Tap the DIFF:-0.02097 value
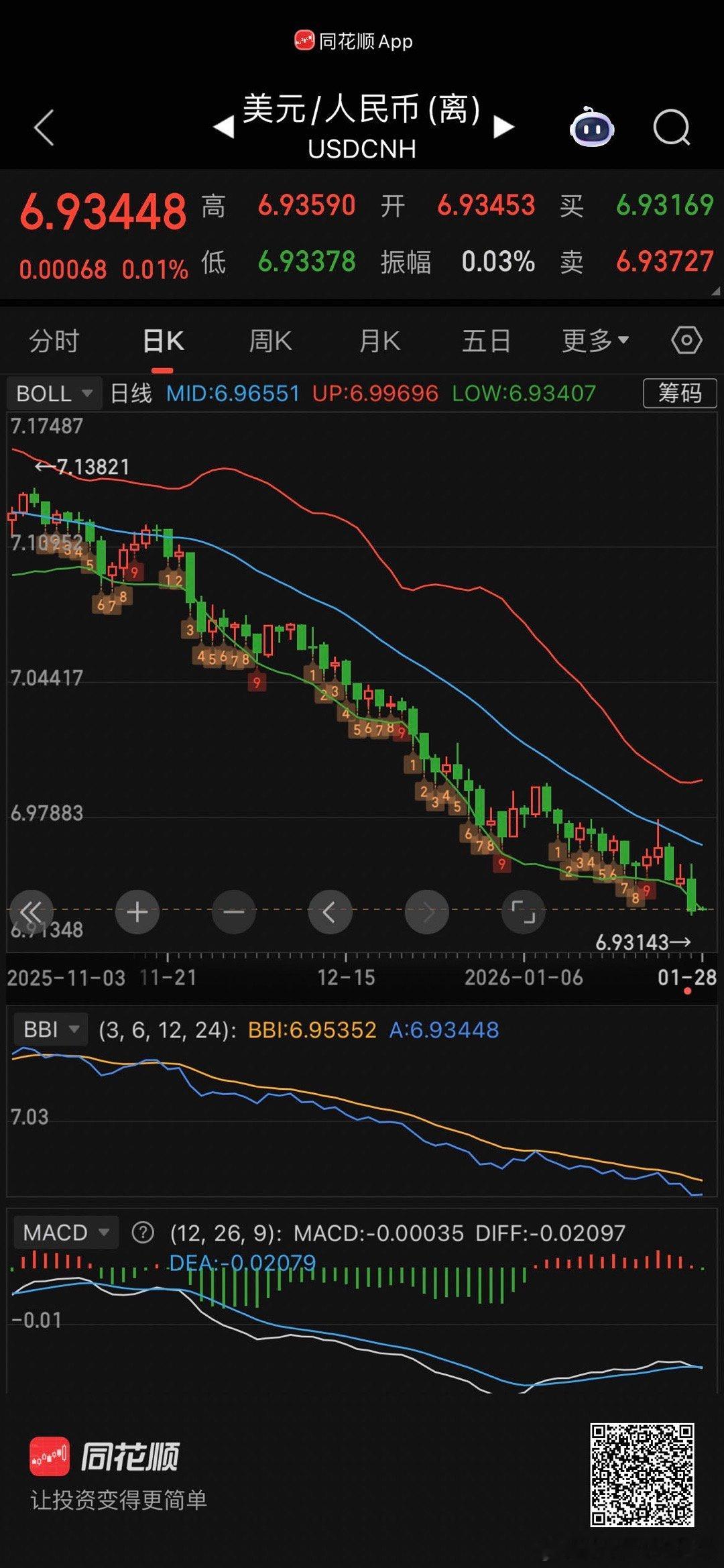This screenshot has height=1568, width=724. (550, 1233)
